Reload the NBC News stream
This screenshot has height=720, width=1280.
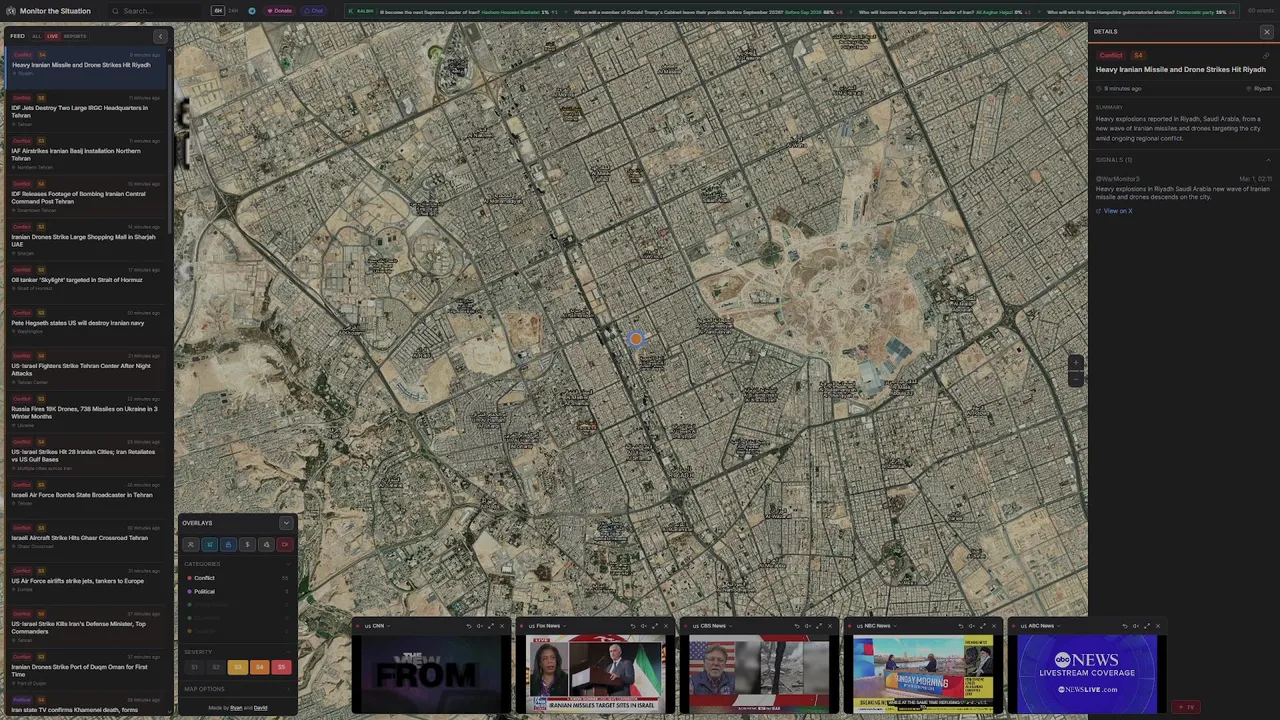tap(960, 626)
